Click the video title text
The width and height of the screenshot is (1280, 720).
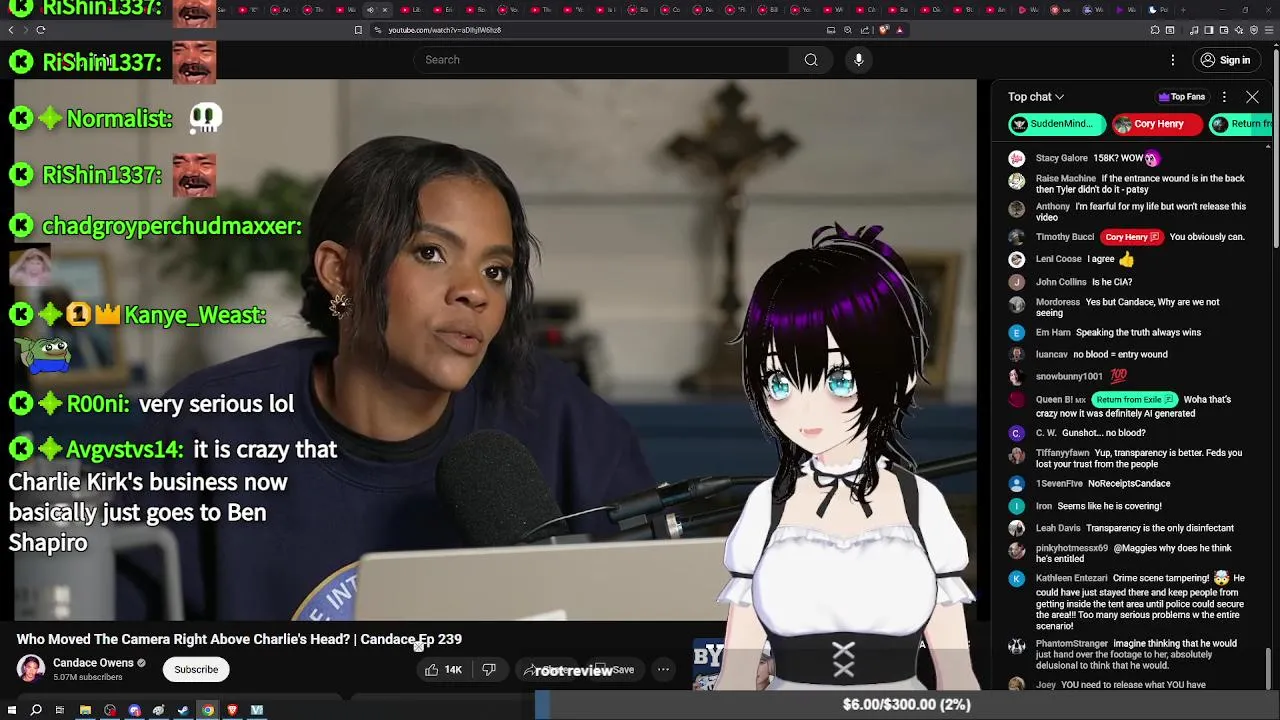click(239, 639)
